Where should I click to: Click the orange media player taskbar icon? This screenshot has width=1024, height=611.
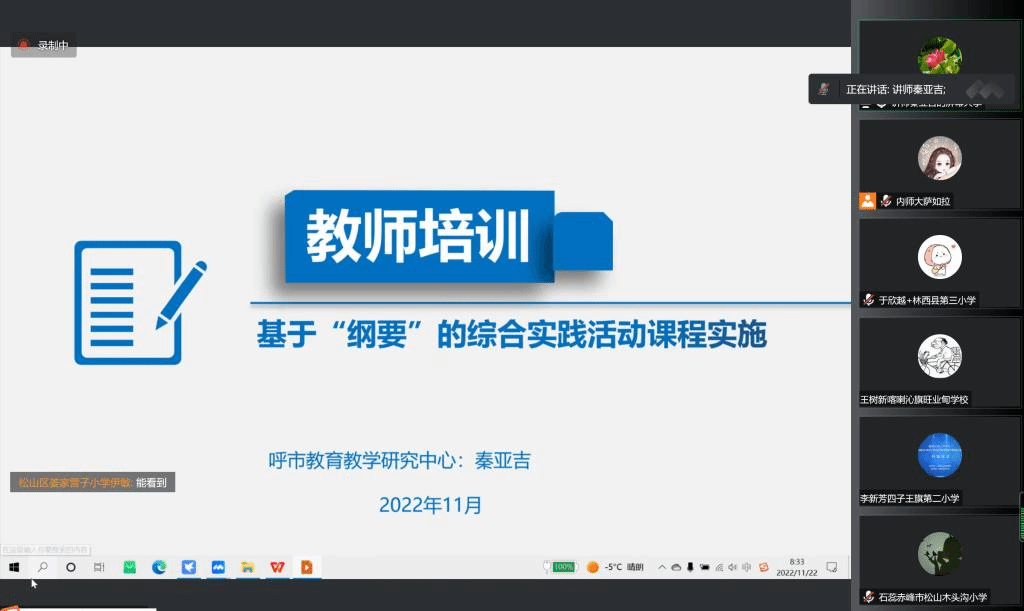[x=306, y=567]
